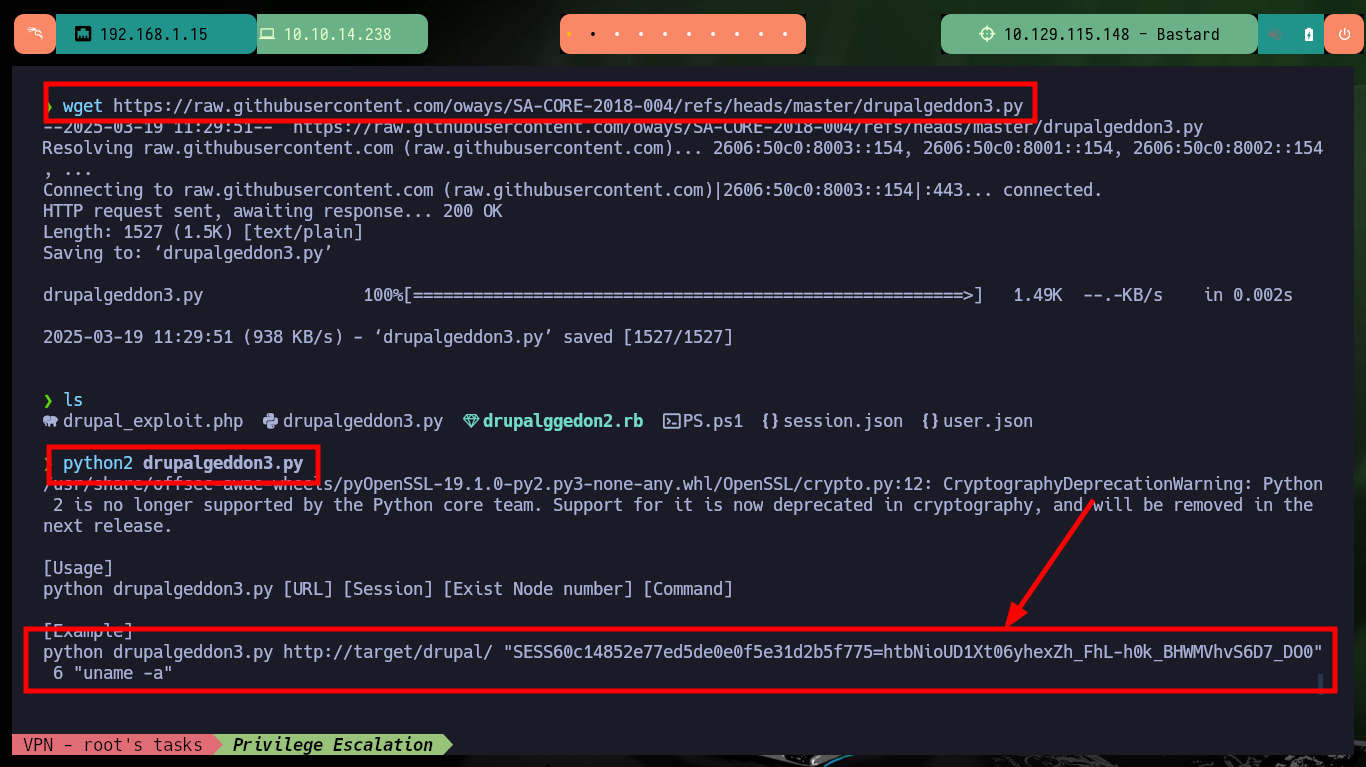Click the battery charging icon
The image size is (1366, 767).
pyautogui.click(x=1309, y=34)
